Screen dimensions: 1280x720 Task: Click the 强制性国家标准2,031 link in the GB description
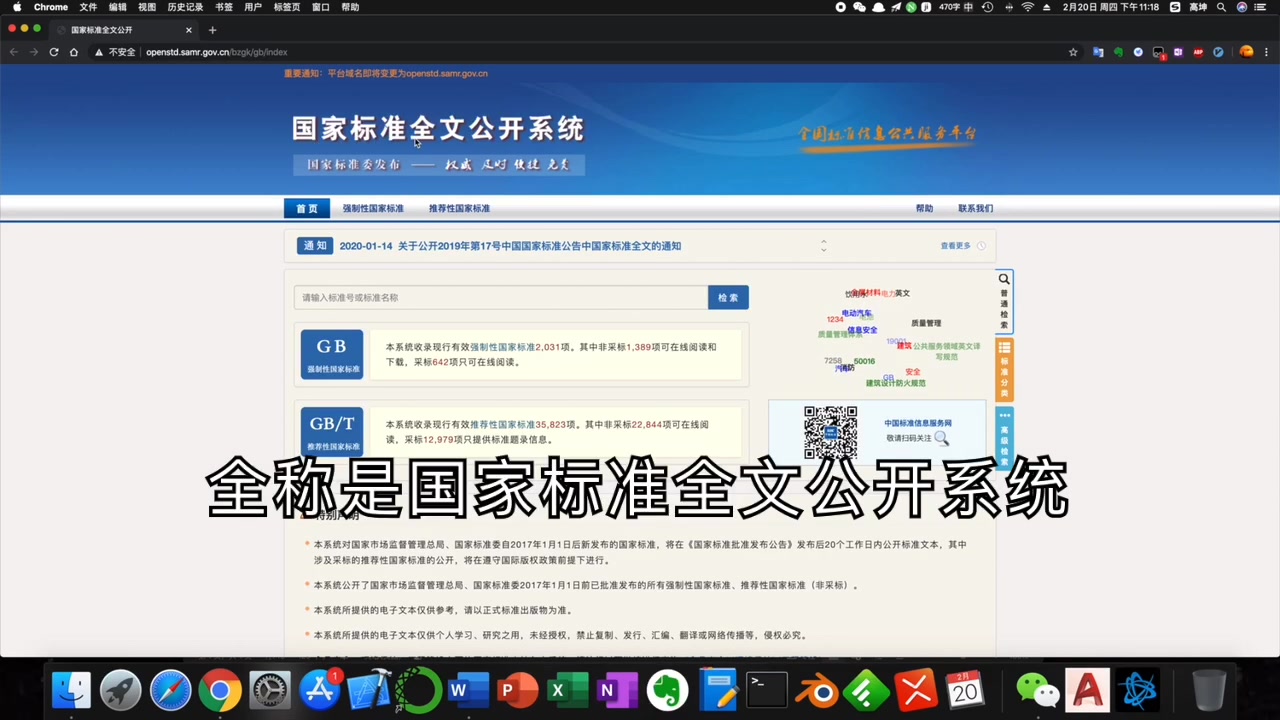click(x=515, y=347)
